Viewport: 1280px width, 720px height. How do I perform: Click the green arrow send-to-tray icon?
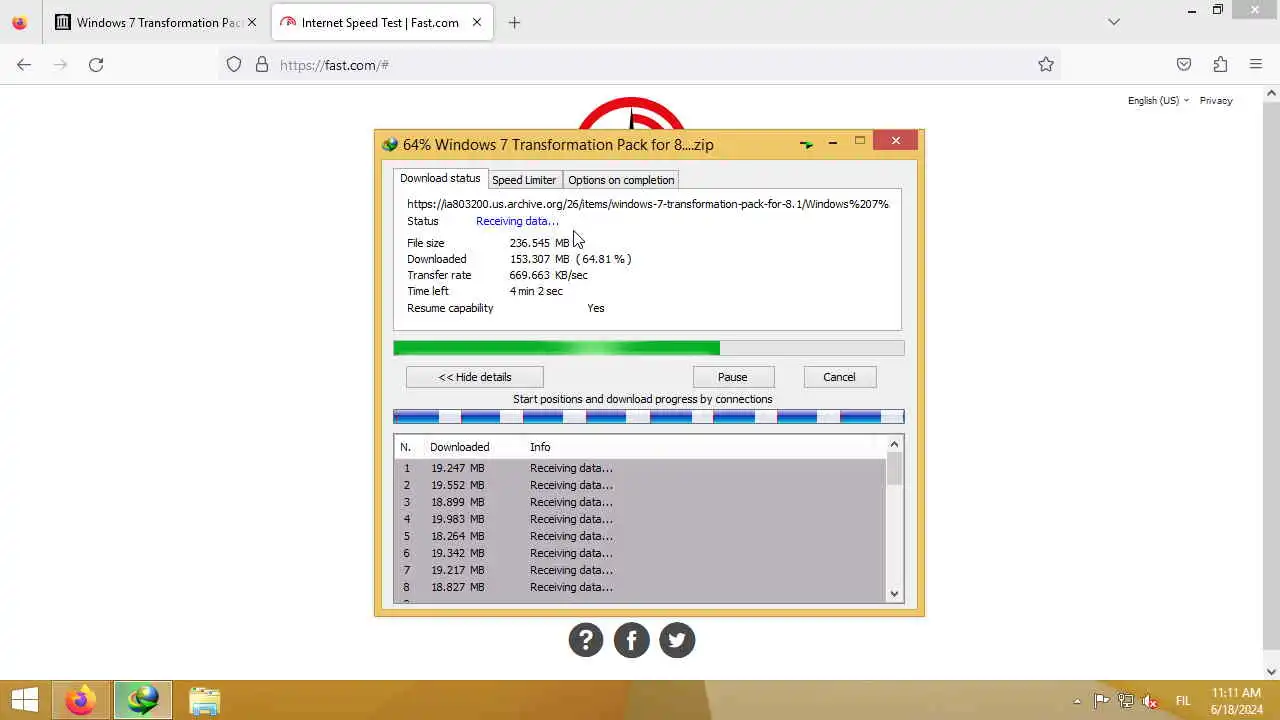coord(806,145)
